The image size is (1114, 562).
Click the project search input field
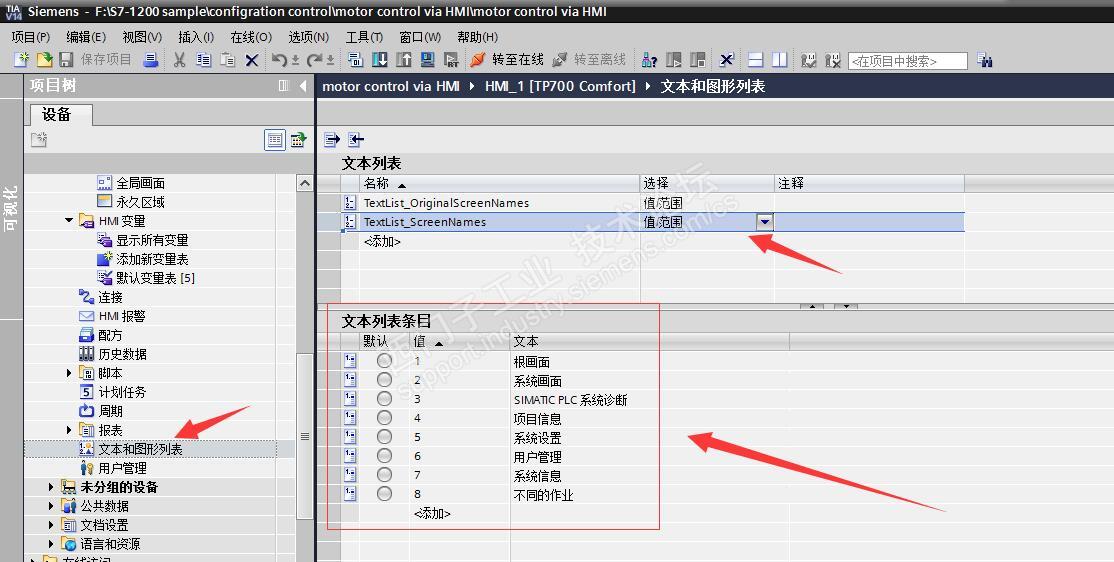pyautogui.click(x=908, y=61)
